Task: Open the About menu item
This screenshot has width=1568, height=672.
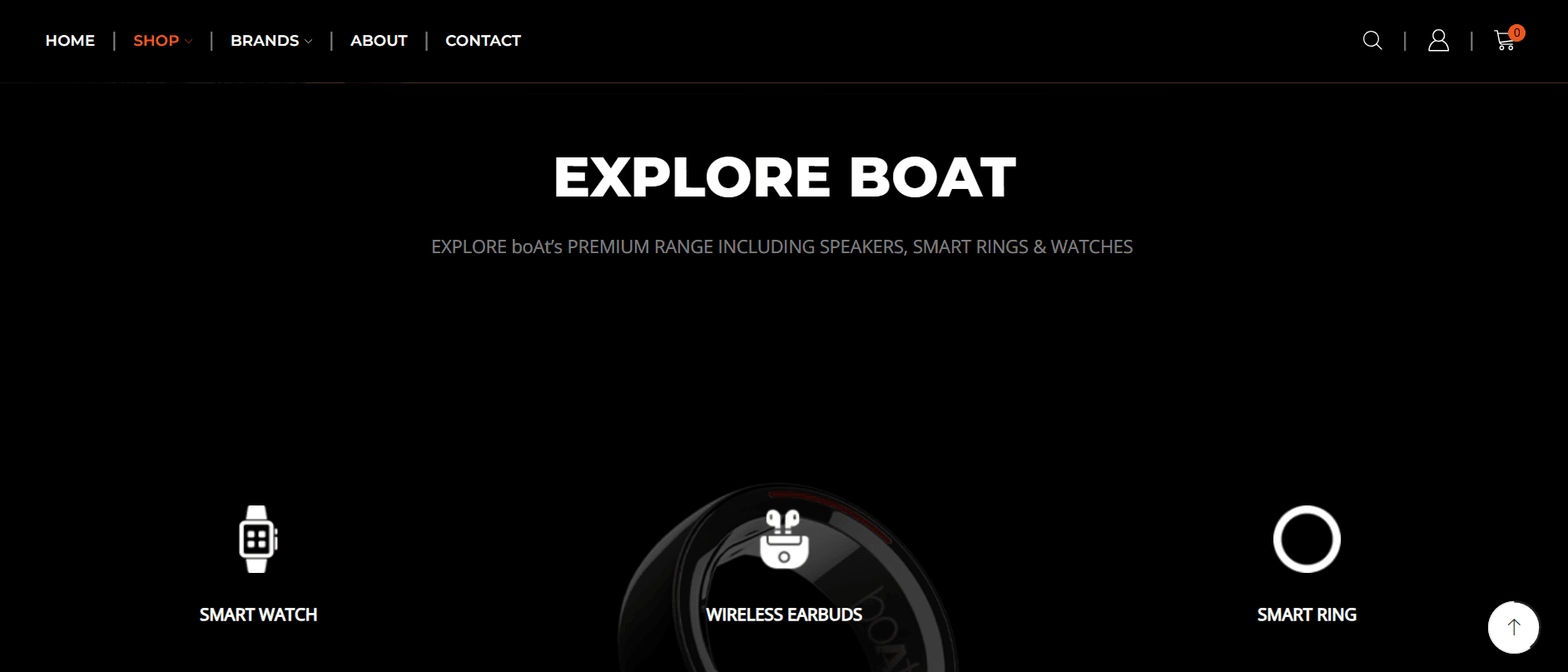Action: click(379, 41)
